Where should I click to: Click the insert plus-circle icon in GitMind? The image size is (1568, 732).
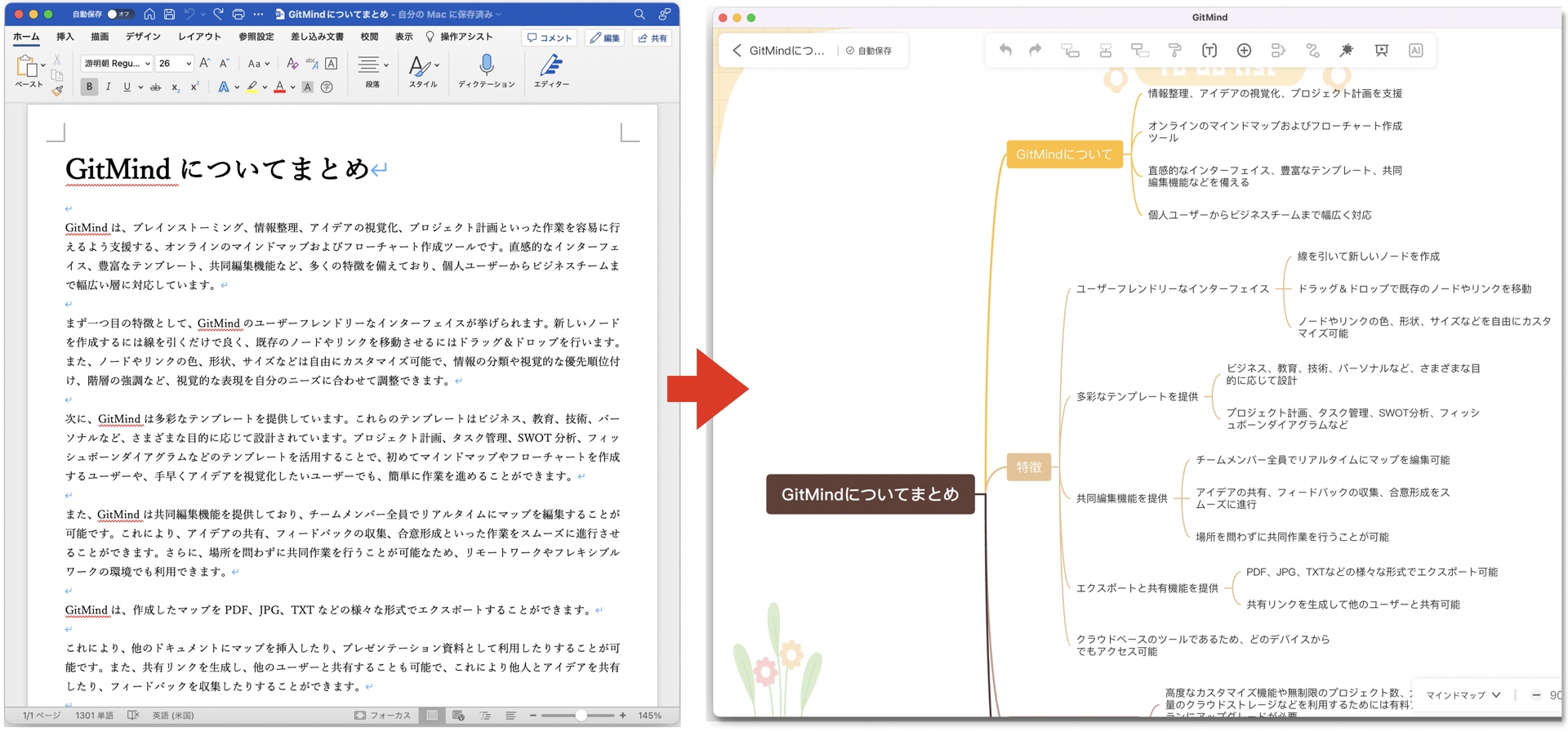tap(1244, 51)
